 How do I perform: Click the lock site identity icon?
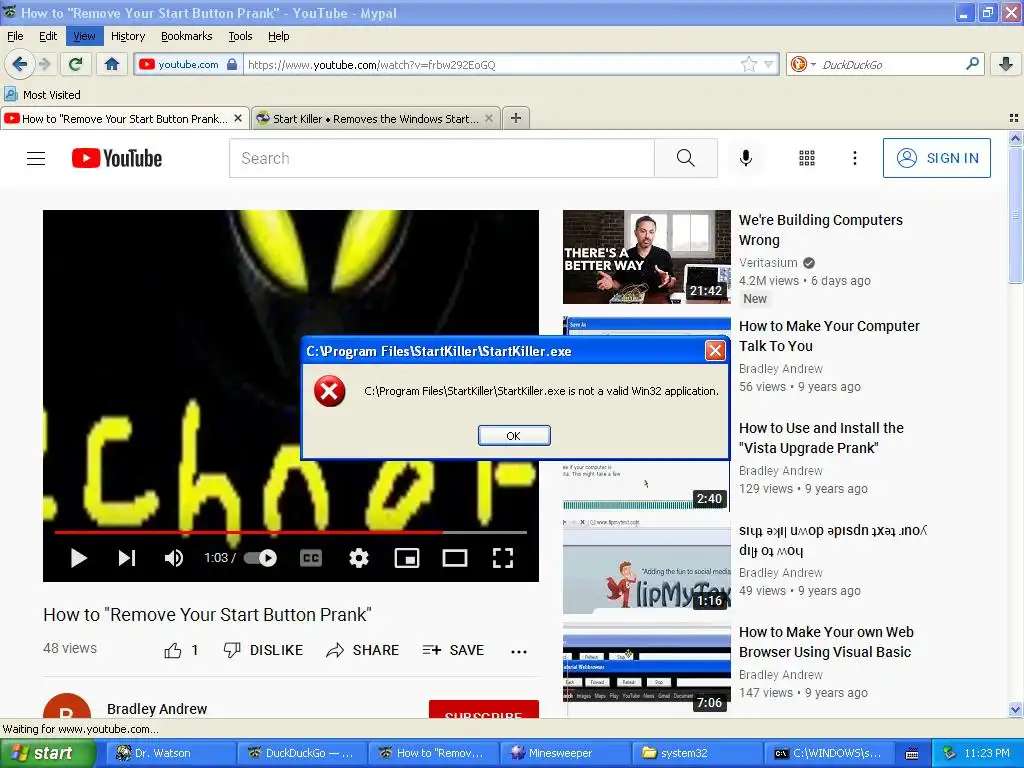232,64
